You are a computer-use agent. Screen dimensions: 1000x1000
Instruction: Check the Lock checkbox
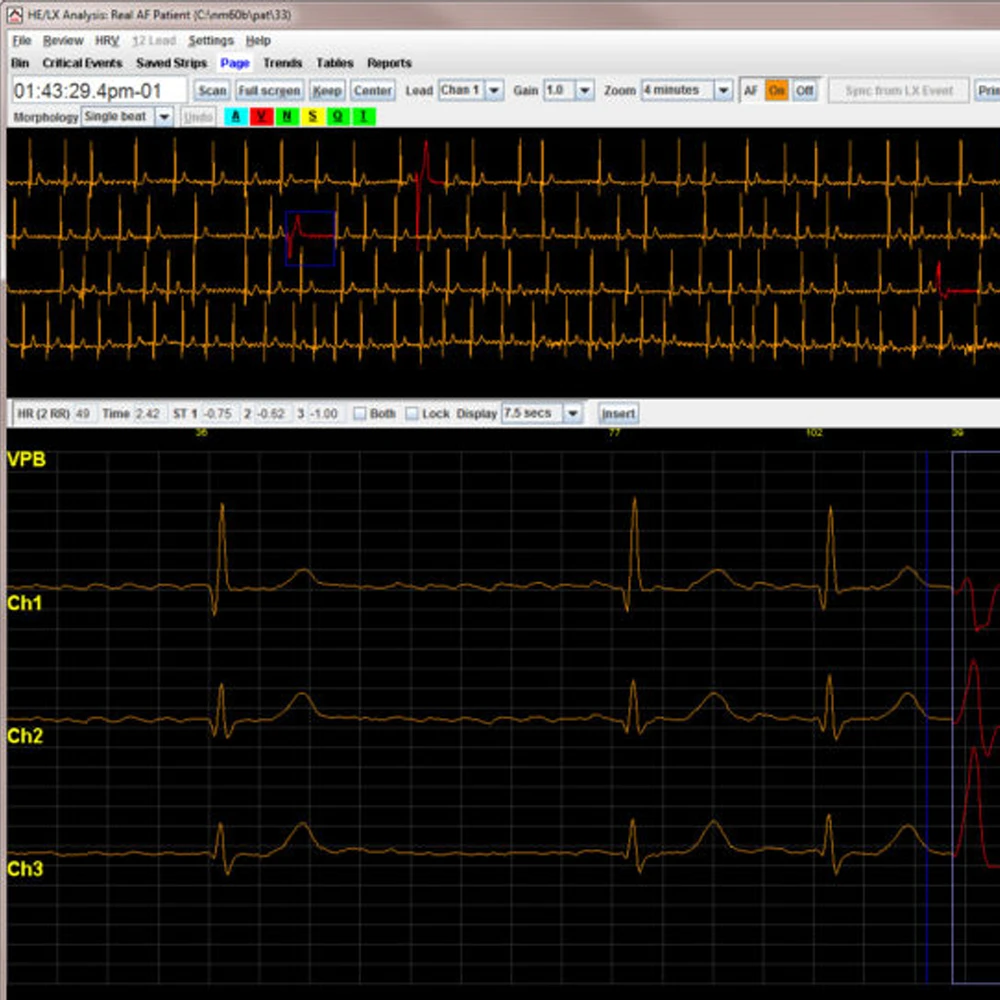412,413
